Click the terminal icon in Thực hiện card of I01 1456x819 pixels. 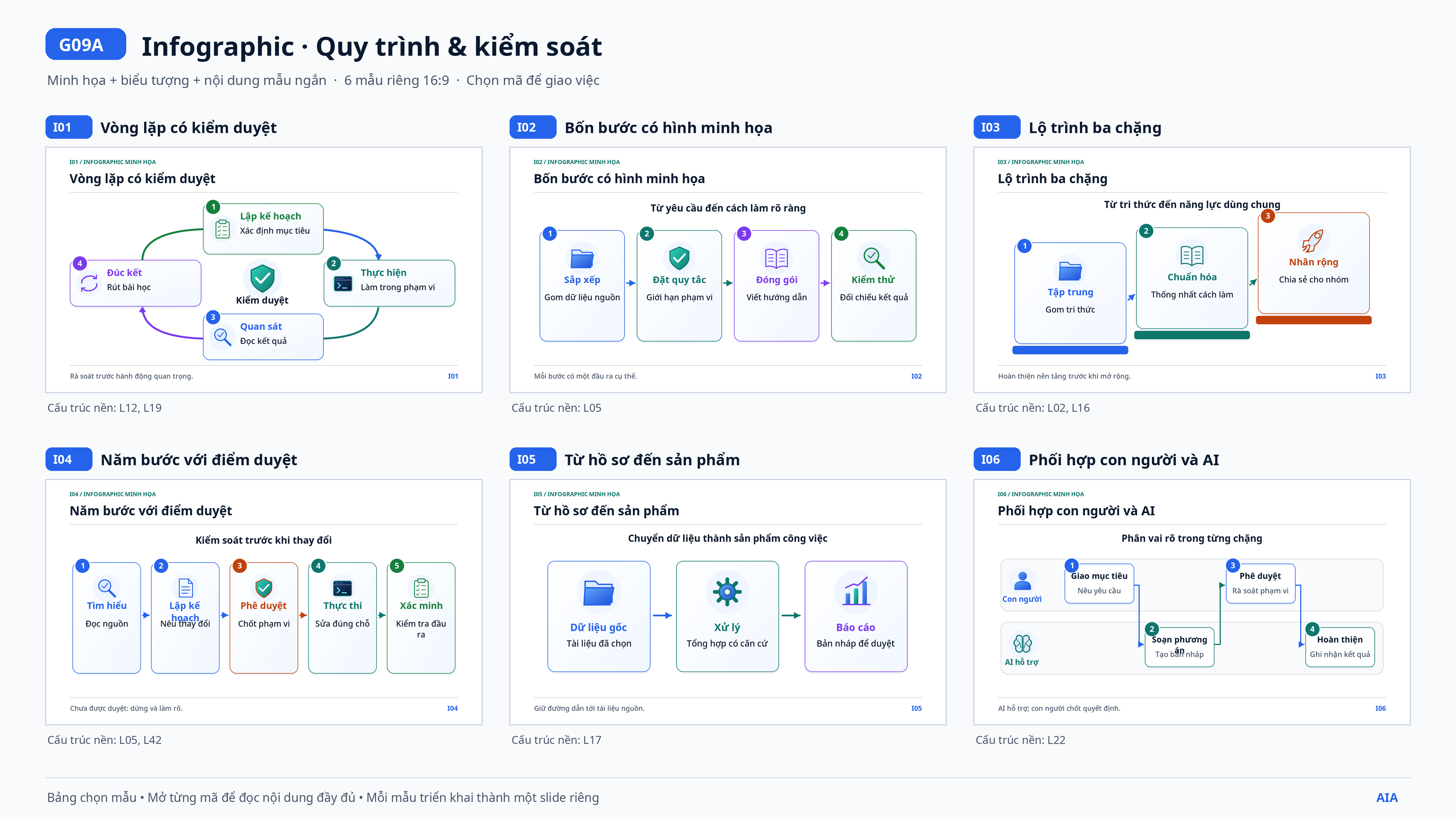[343, 284]
